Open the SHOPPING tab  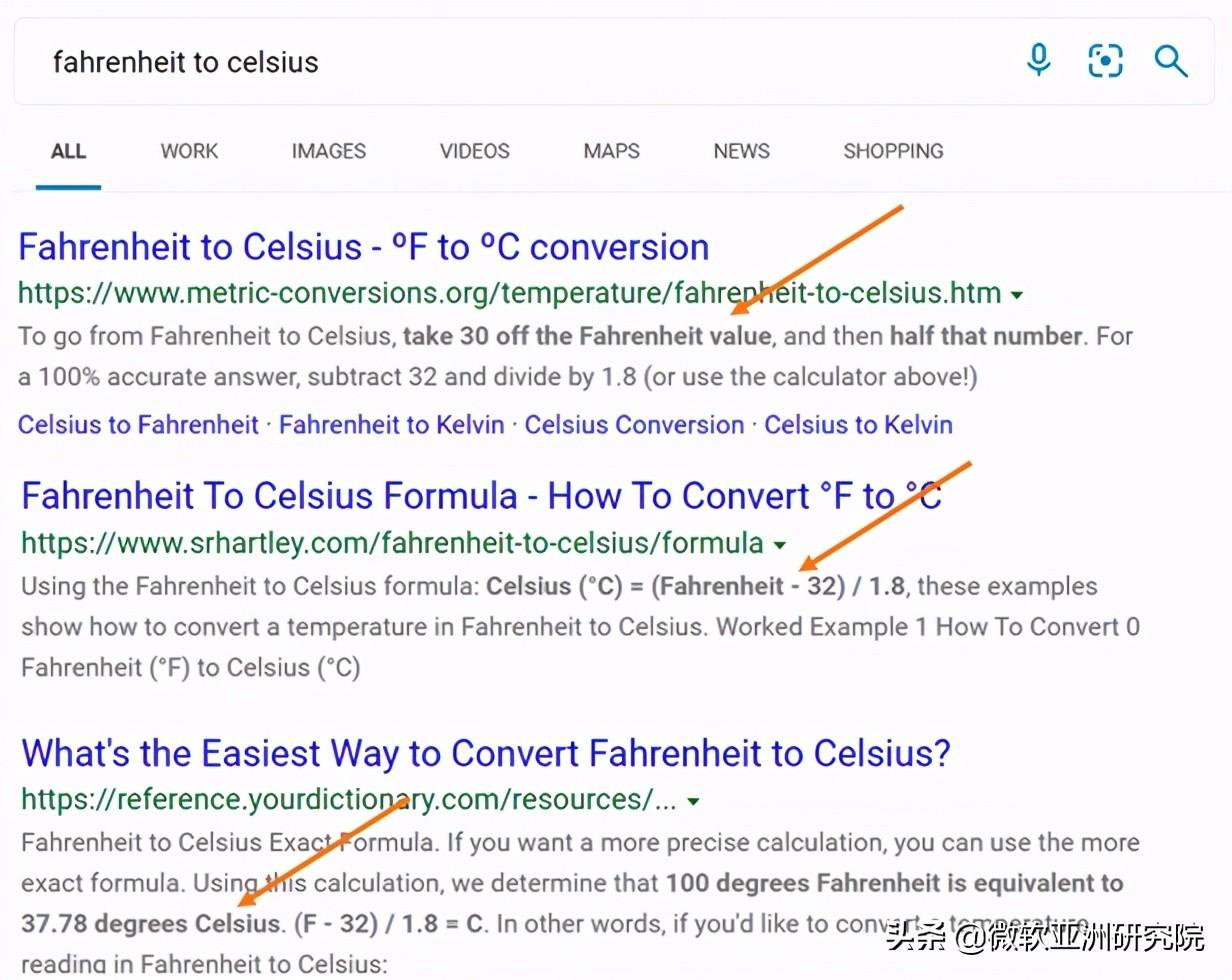(893, 151)
